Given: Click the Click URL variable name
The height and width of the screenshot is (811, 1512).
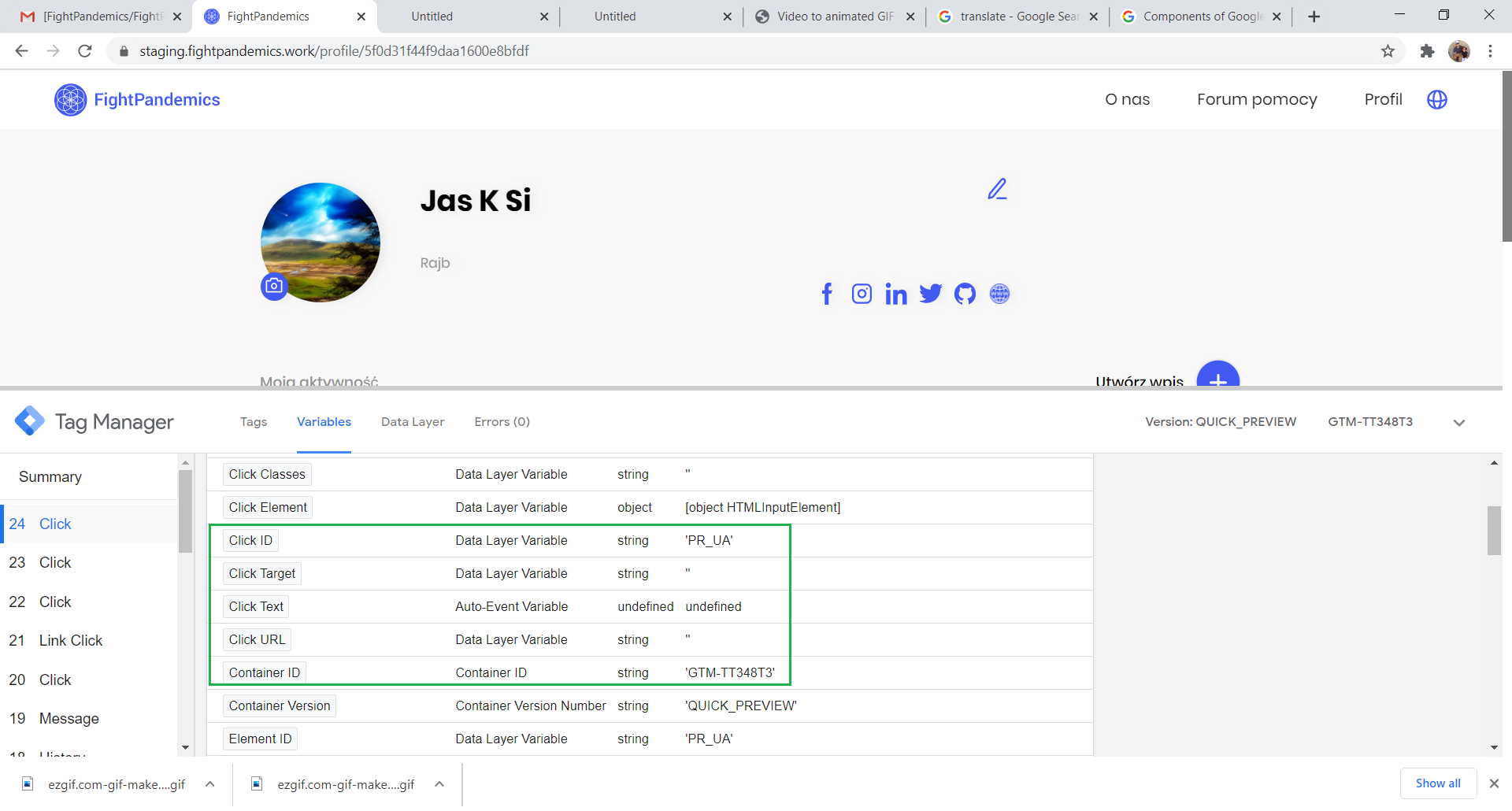Looking at the screenshot, I should pos(257,639).
